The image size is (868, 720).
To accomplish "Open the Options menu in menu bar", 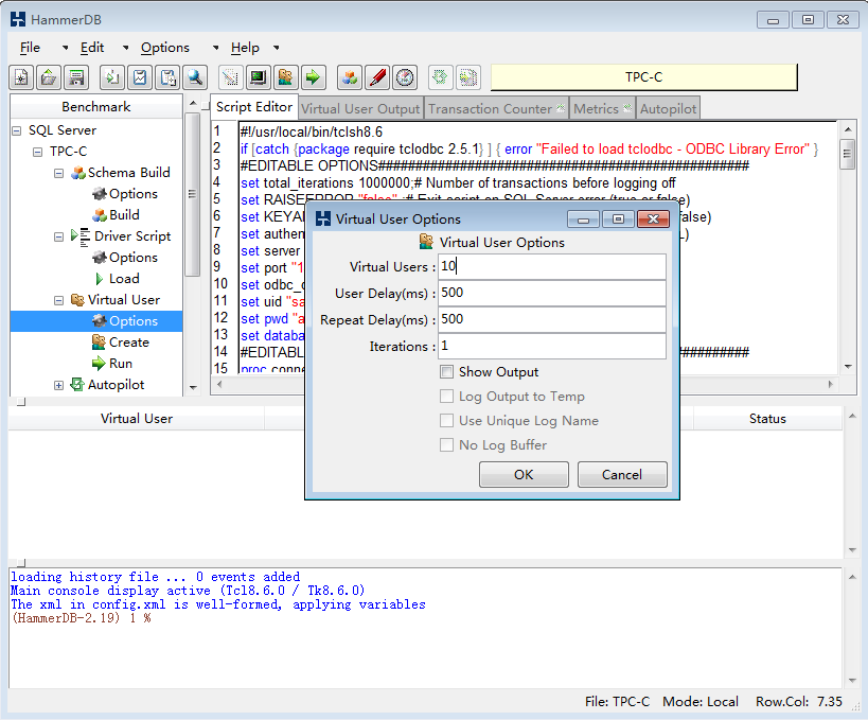I will click(165, 47).
